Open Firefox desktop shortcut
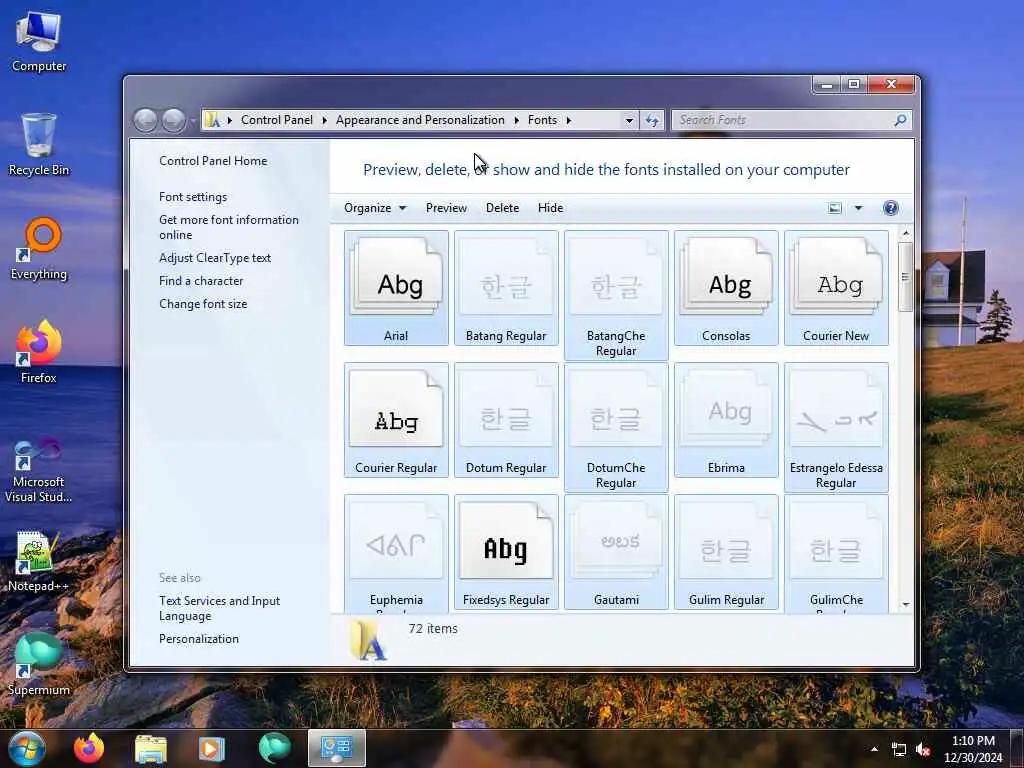The image size is (1024, 768). point(39,353)
